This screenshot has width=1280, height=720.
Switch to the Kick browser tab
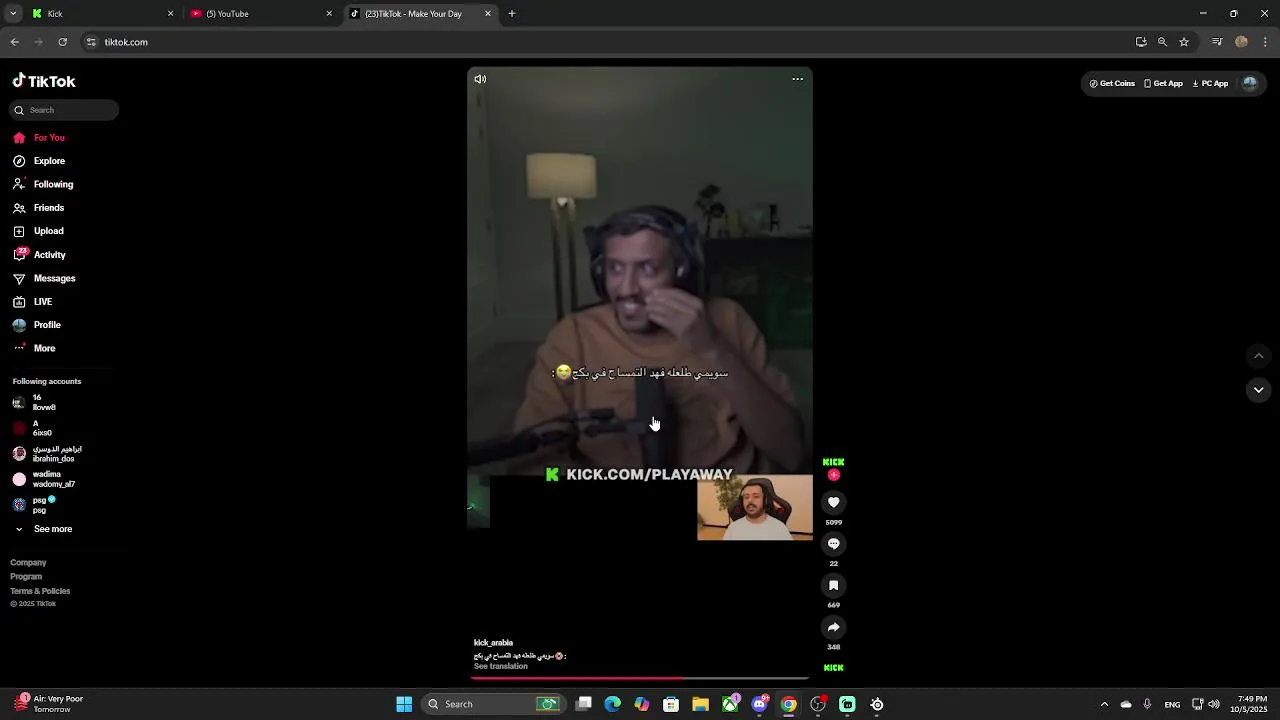(100, 14)
